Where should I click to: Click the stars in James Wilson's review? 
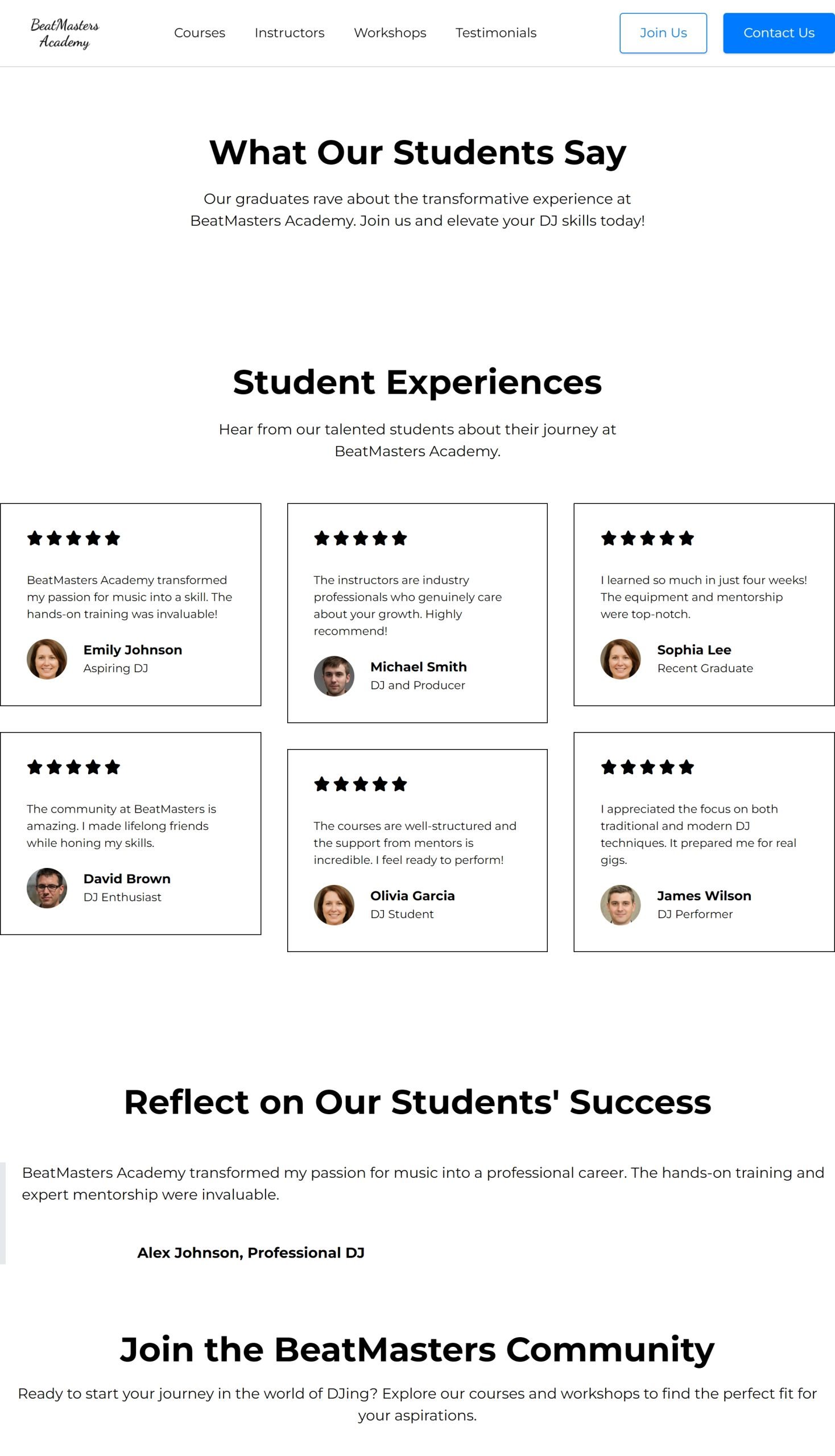pyautogui.click(x=647, y=767)
